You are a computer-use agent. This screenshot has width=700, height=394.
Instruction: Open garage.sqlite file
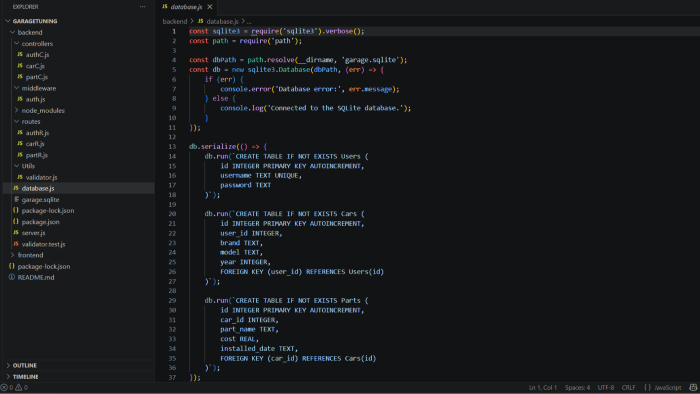40,199
